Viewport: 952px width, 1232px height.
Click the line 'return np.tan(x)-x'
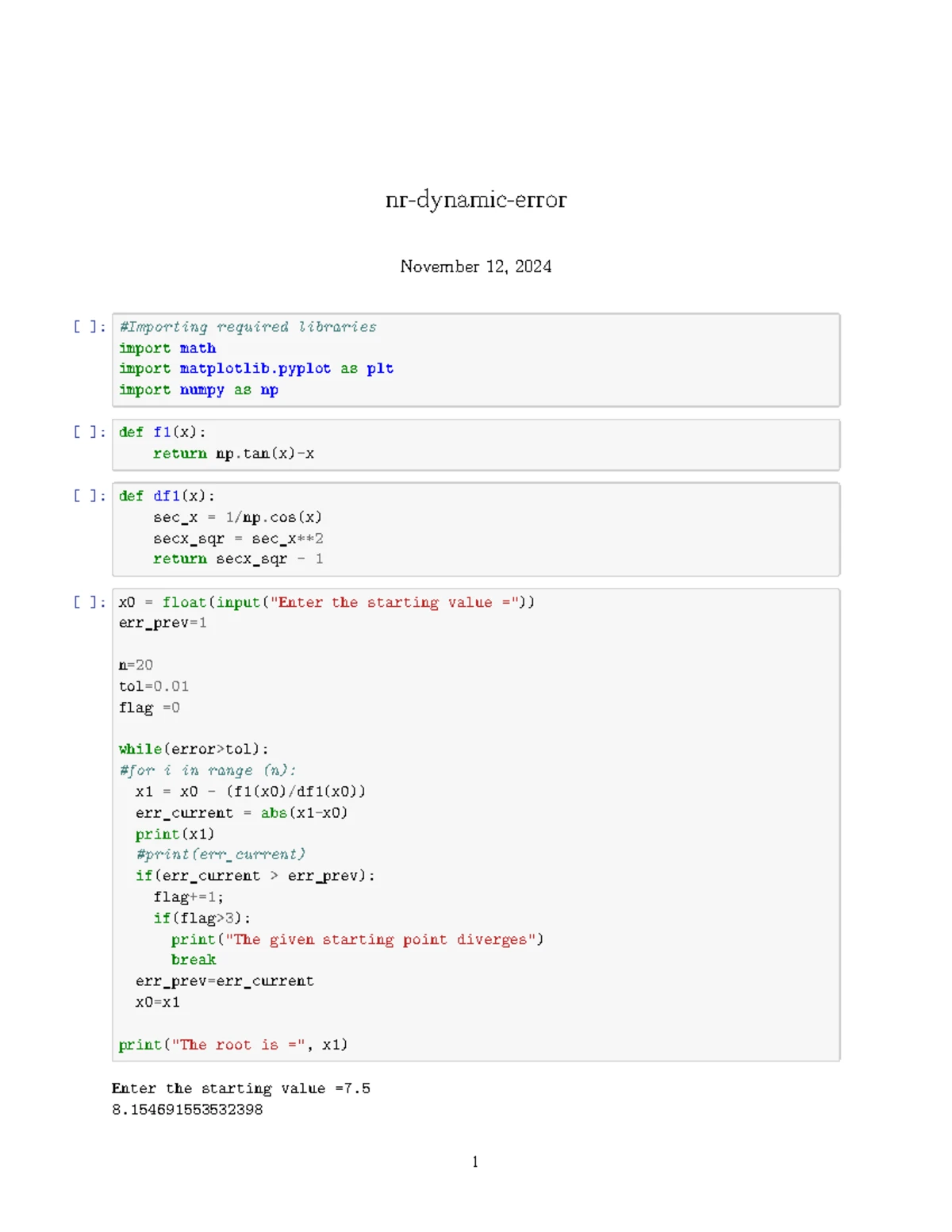233,454
